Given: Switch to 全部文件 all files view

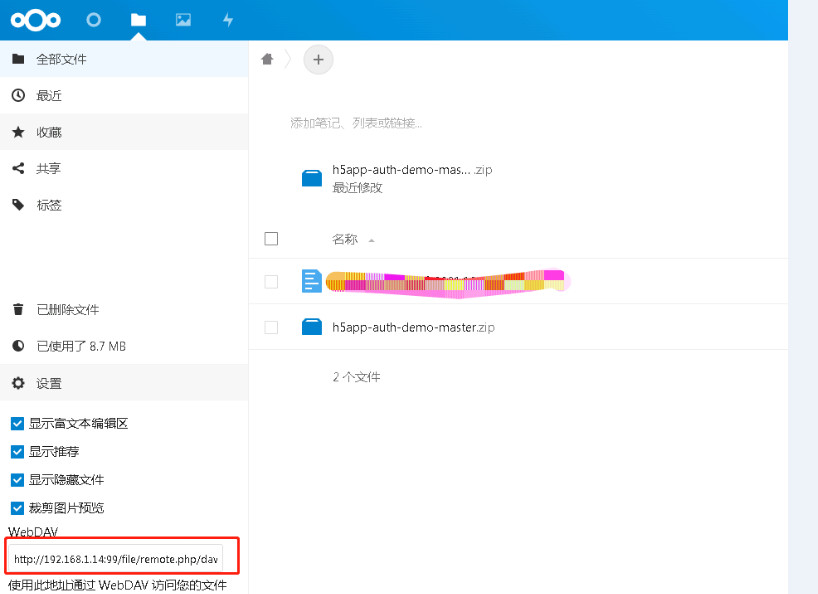Looking at the screenshot, I should pos(53,59).
